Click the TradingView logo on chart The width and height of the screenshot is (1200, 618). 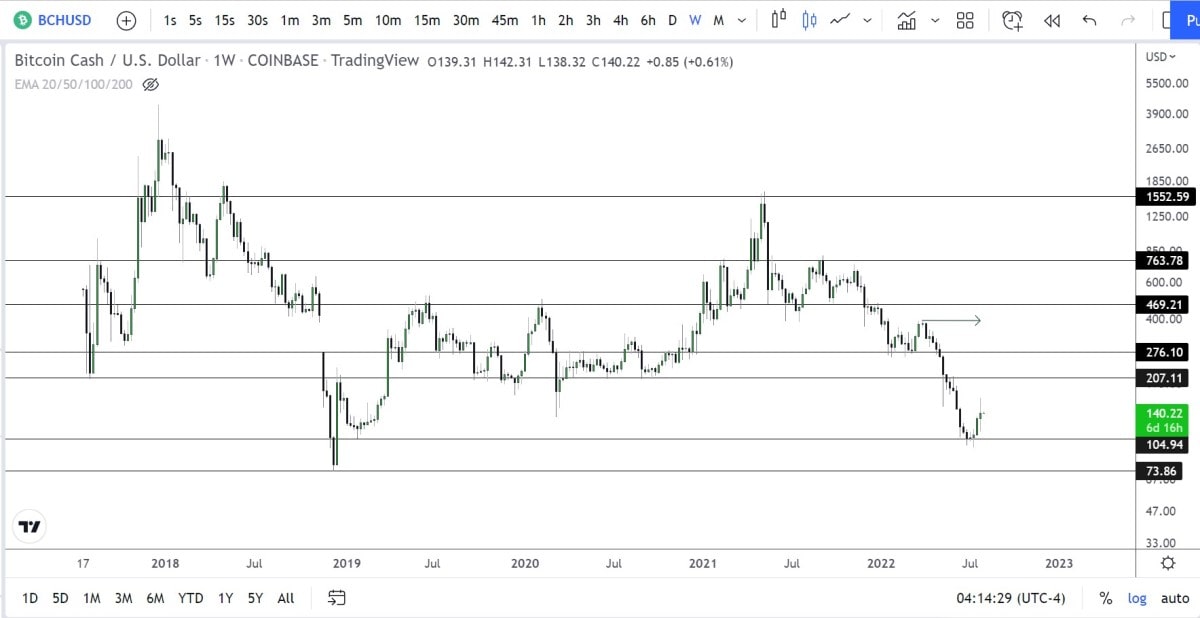[x=31, y=526]
